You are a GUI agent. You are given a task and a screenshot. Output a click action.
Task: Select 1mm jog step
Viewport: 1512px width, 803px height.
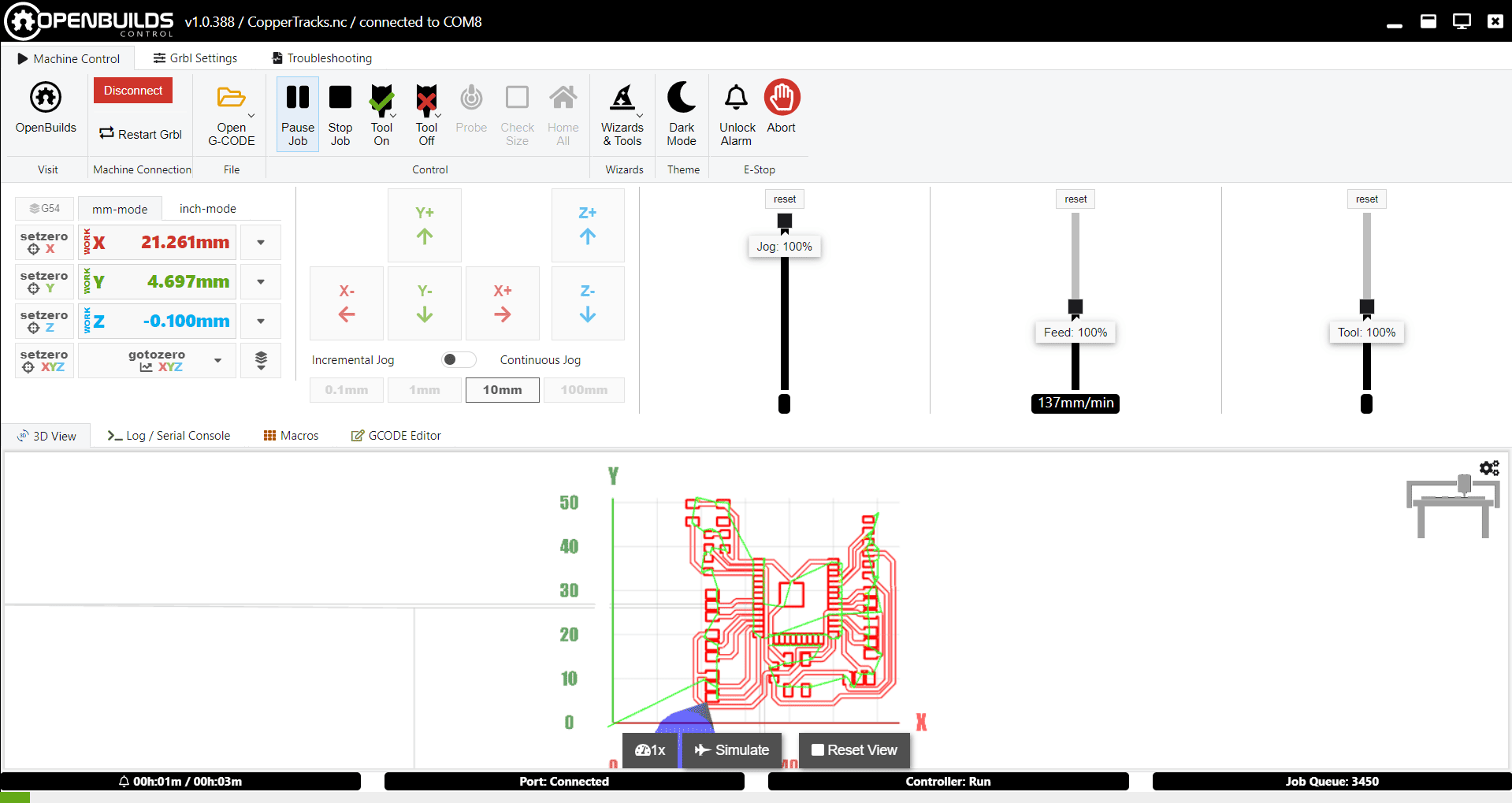coord(425,390)
